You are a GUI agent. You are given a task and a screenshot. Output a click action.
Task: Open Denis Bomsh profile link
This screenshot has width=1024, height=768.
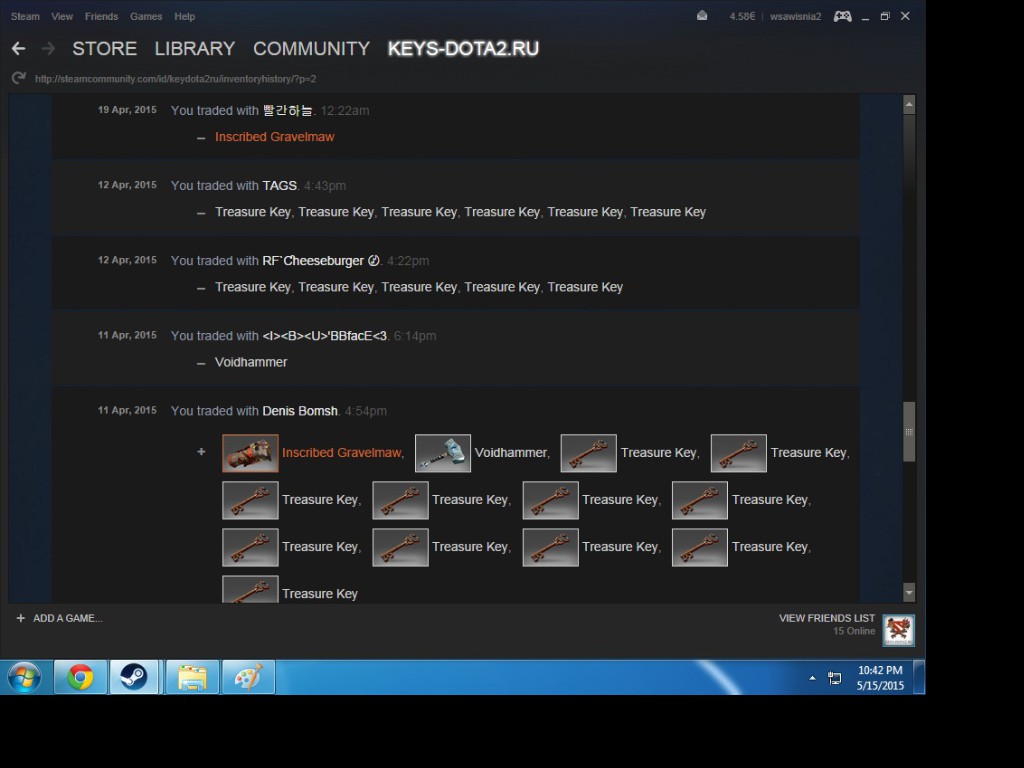(x=300, y=411)
